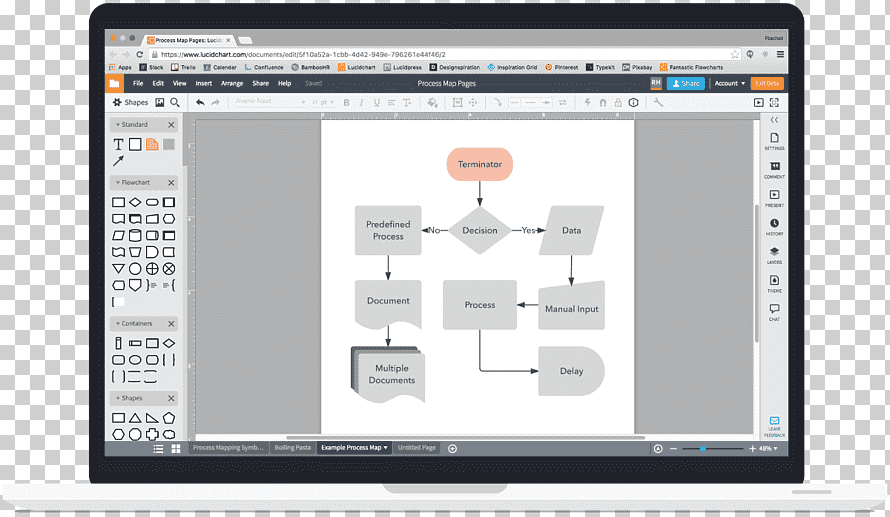The image size is (890, 517).
Task: Toggle bold text formatting
Action: [346, 103]
